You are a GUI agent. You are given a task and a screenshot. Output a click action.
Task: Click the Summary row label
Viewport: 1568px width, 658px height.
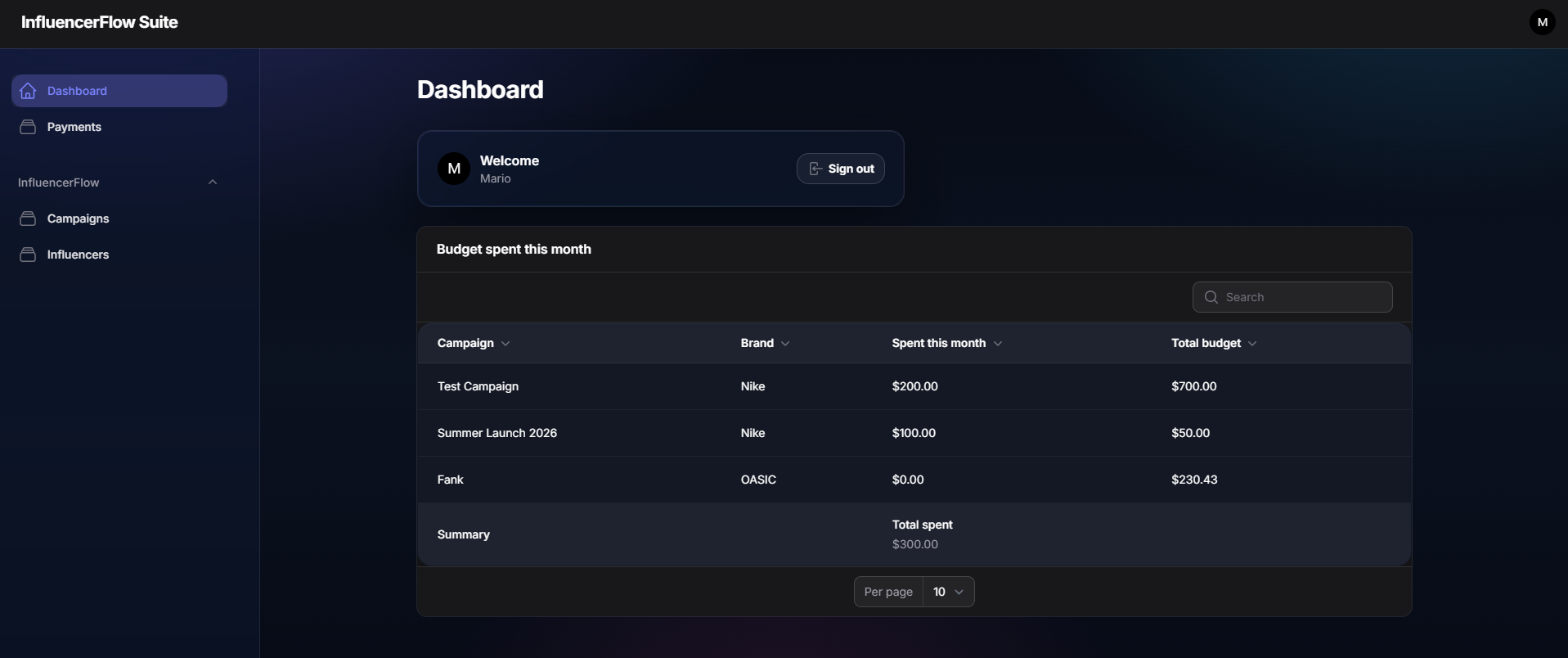464,534
